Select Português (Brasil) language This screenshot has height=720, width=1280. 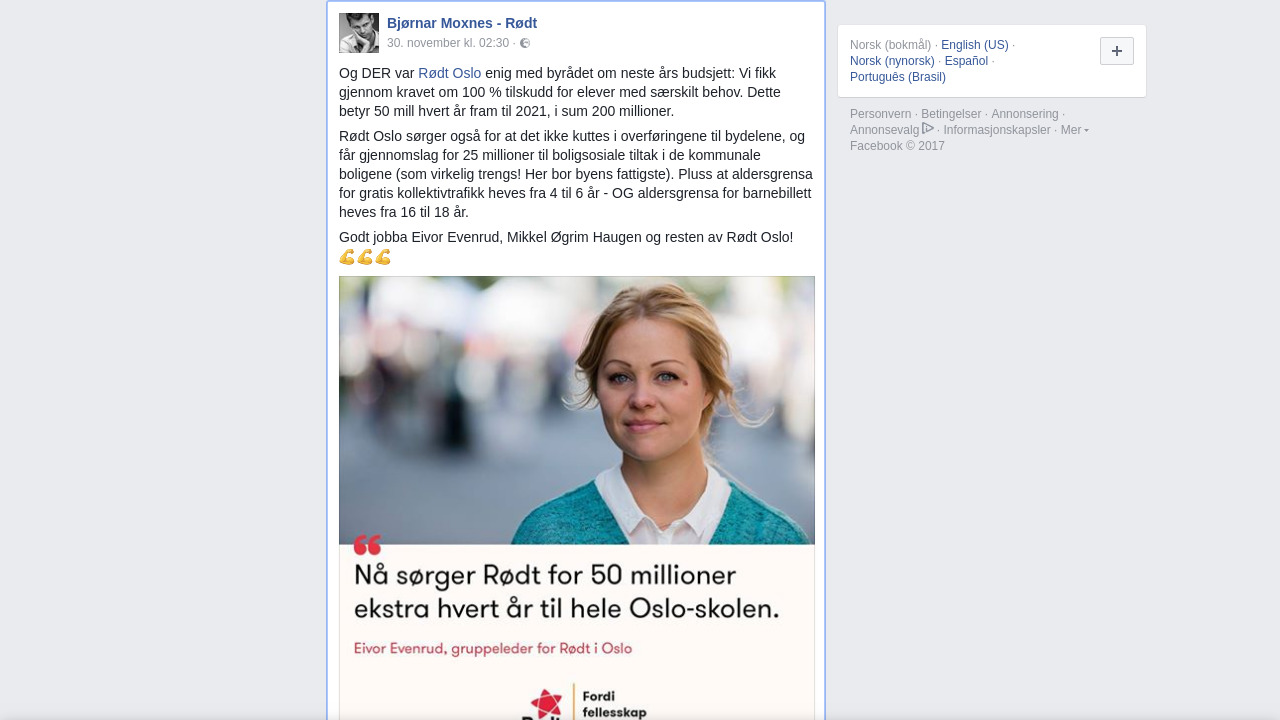(898, 77)
